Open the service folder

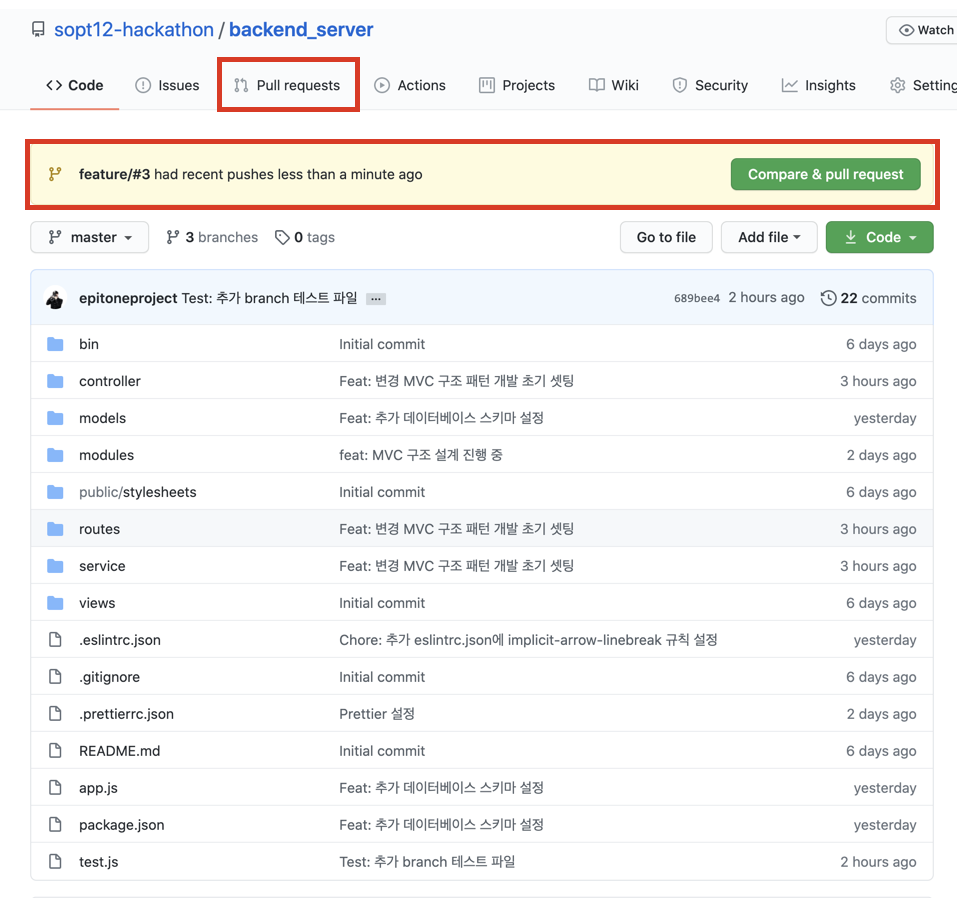tap(102, 566)
